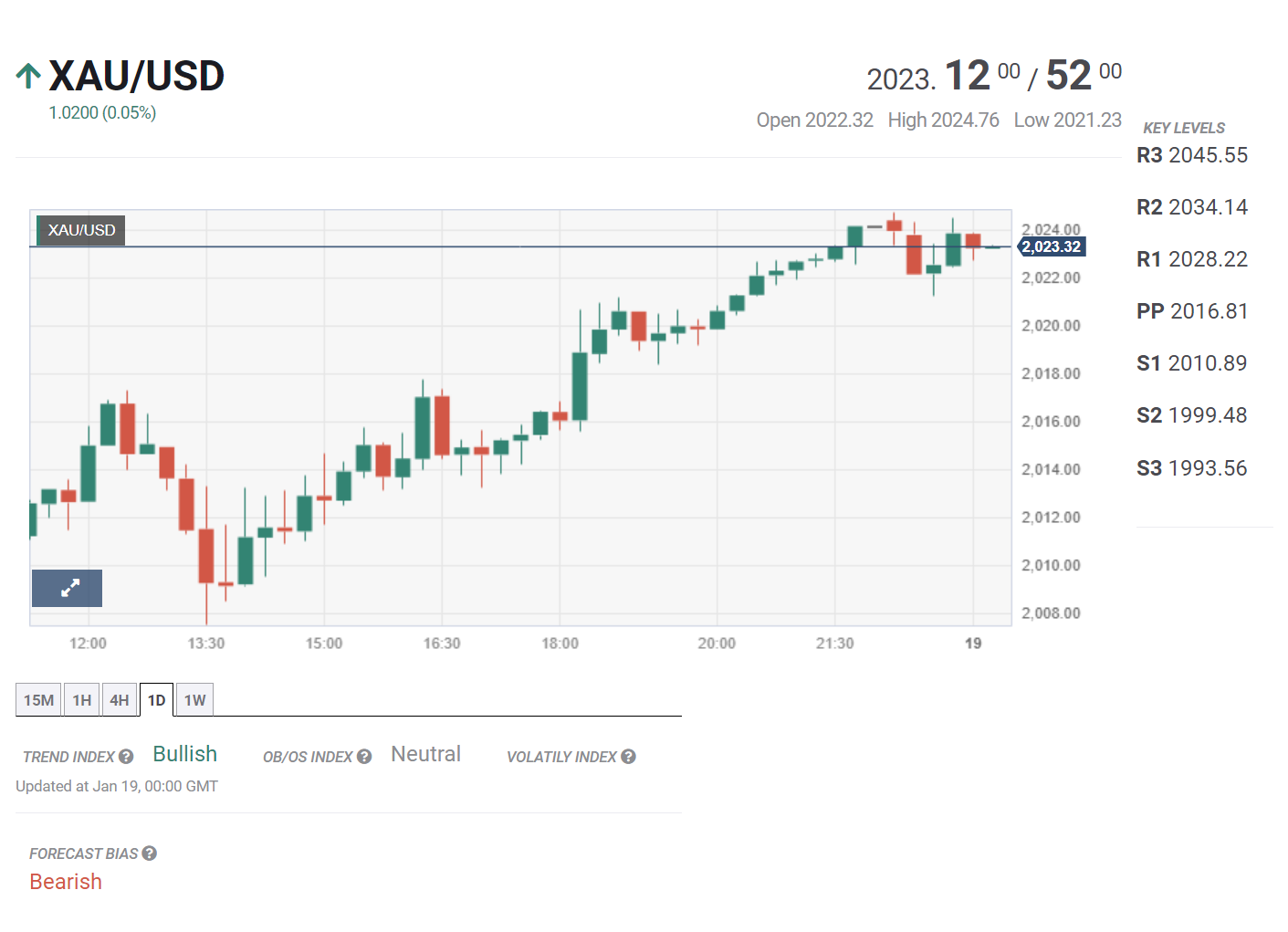
Task: Switch to the 1H timeframe tab
Action: (82, 700)
